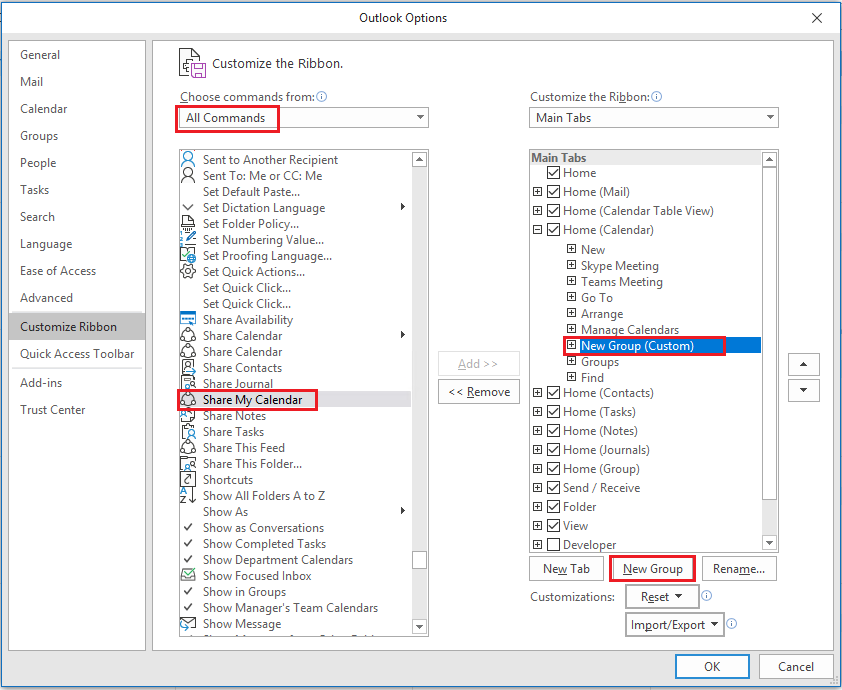
Task: Expand the New Group (Custom) node
Action: coord(571,345)
